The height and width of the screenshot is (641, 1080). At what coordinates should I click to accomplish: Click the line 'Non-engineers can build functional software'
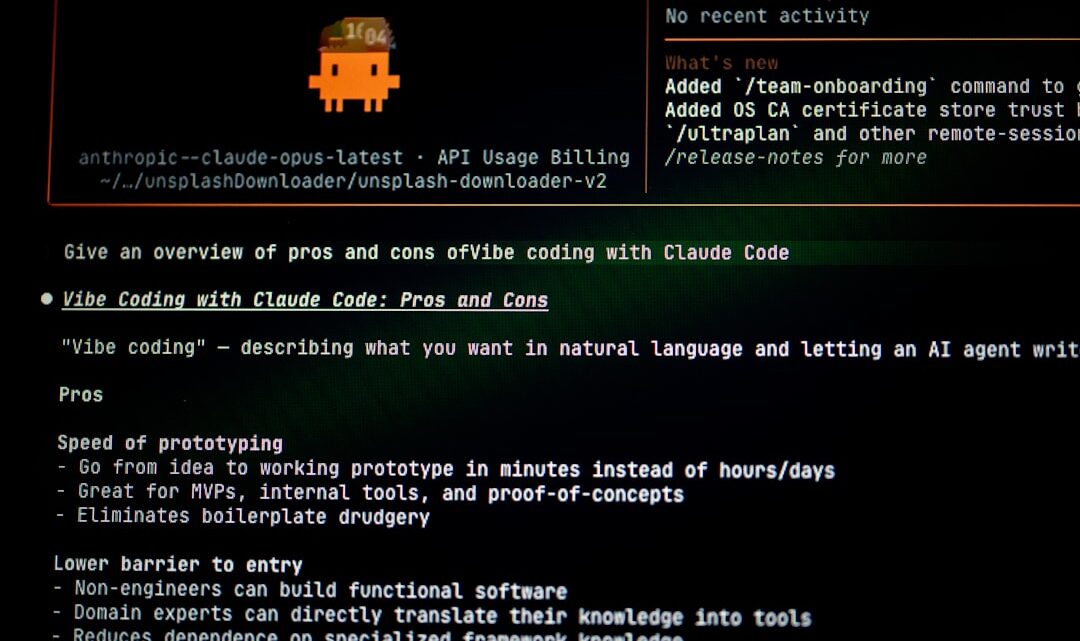(311, 590)
